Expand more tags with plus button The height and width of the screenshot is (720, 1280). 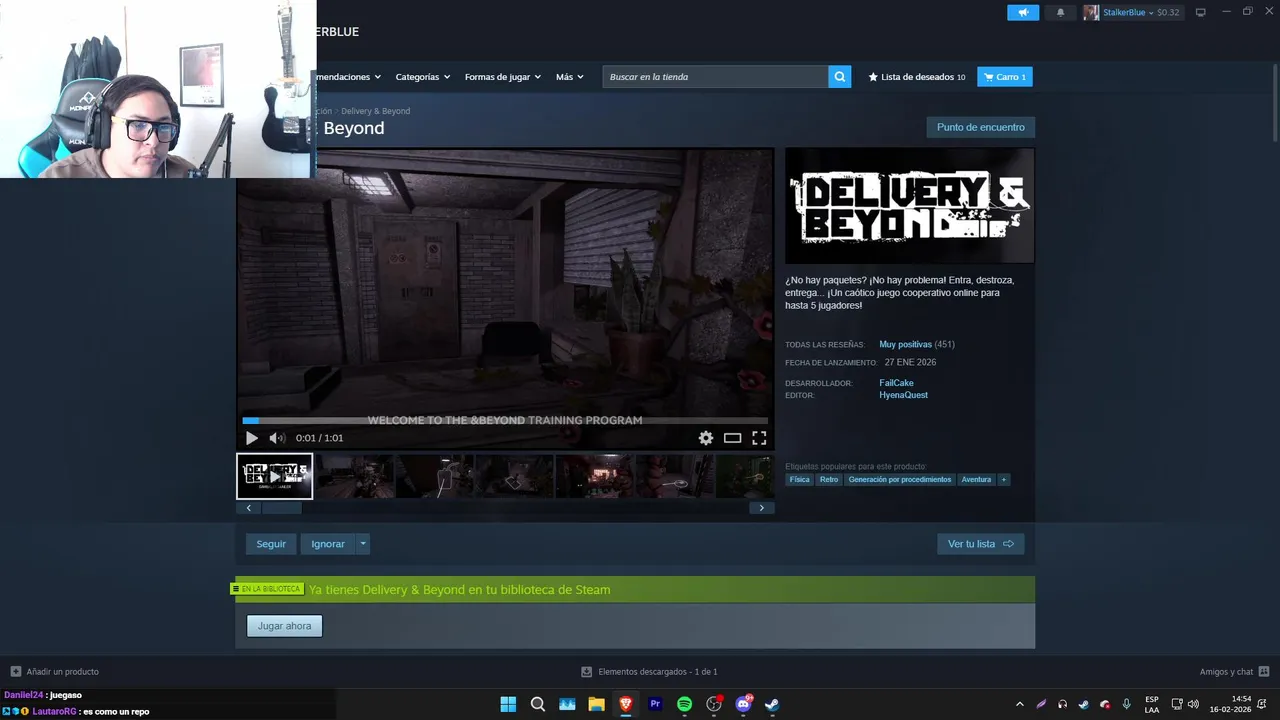coord(1004,479)
